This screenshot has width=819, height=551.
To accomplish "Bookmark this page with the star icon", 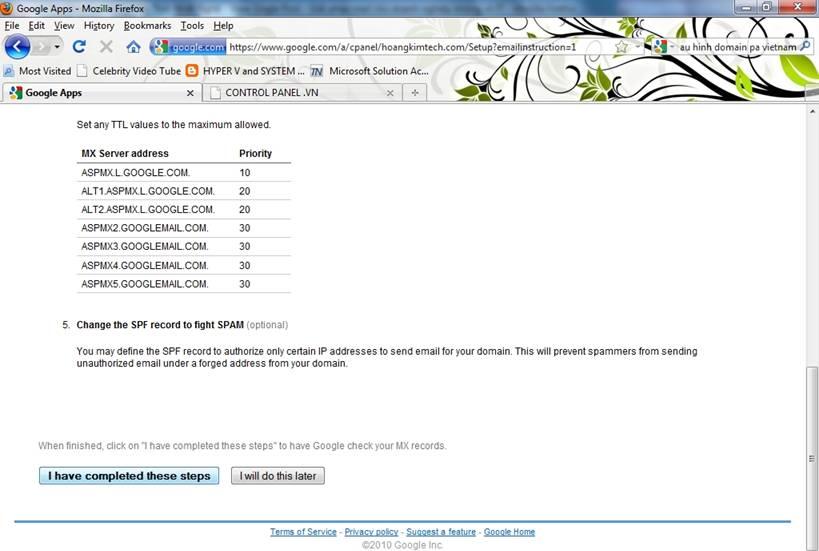I will 621,47.
